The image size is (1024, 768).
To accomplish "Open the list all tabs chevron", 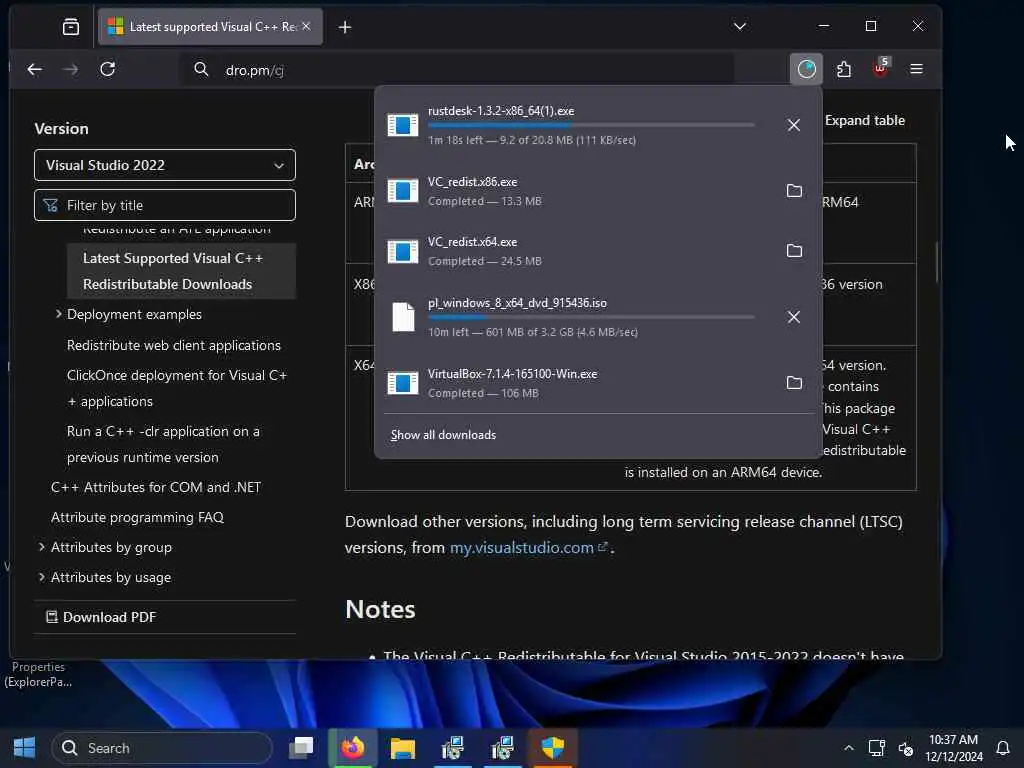I will click(739, 26).
